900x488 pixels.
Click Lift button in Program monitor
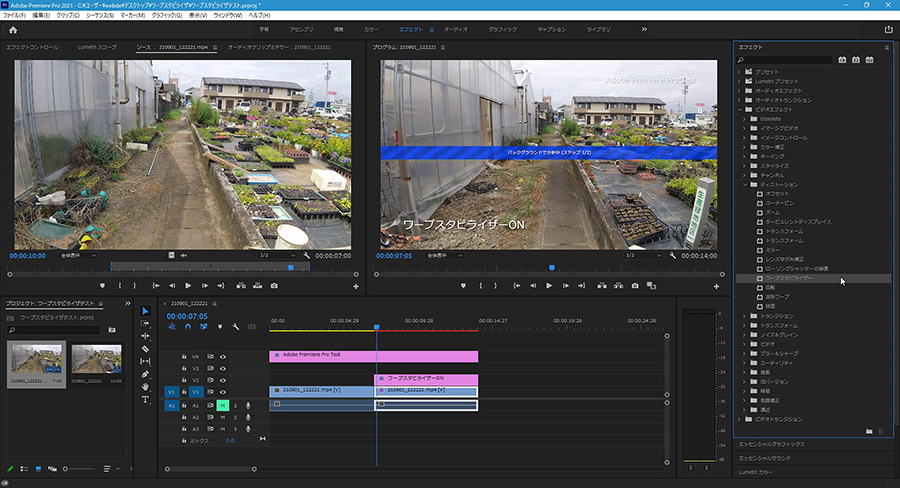[x=602, y=285]
